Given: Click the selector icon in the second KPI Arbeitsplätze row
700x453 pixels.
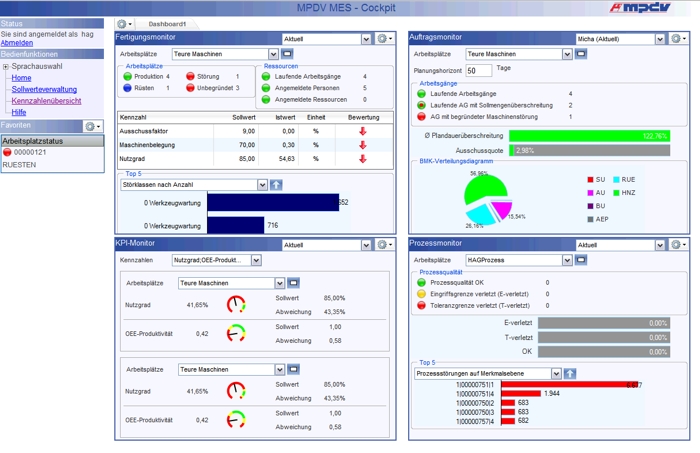Looking at the screenshot, I should 293,370.
